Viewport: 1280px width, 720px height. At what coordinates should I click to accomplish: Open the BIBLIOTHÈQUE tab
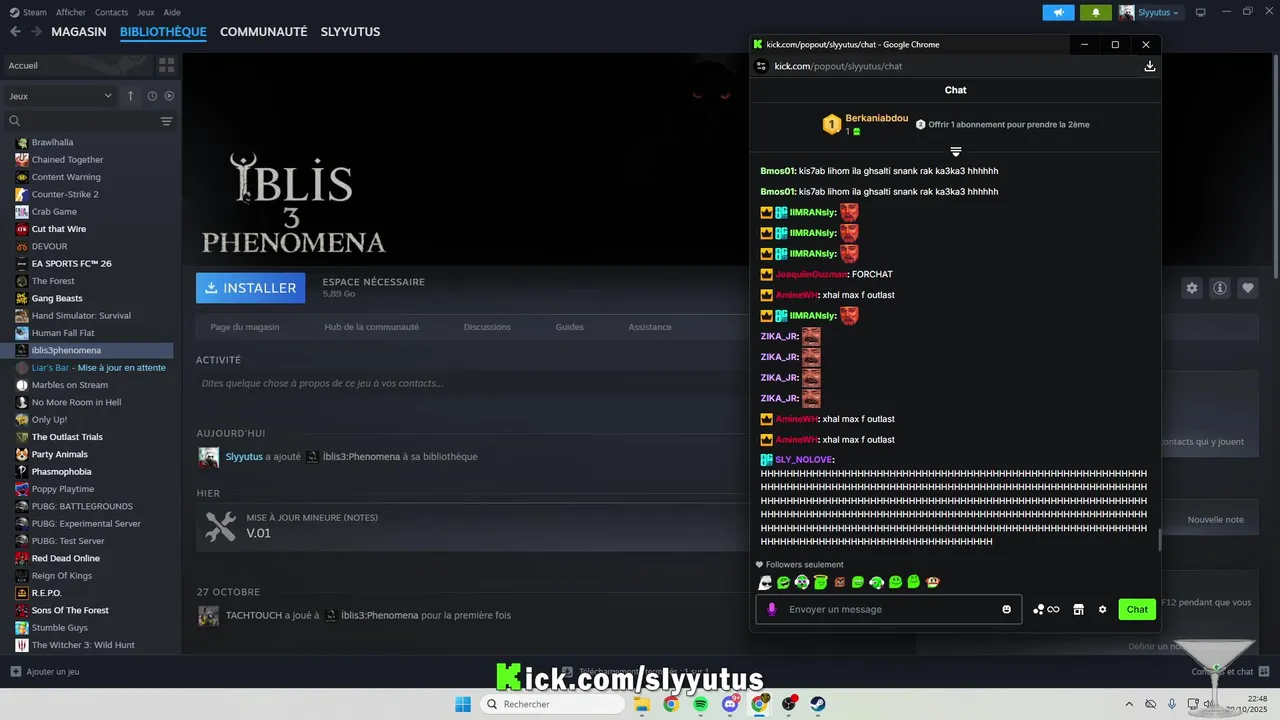[163, 32]
